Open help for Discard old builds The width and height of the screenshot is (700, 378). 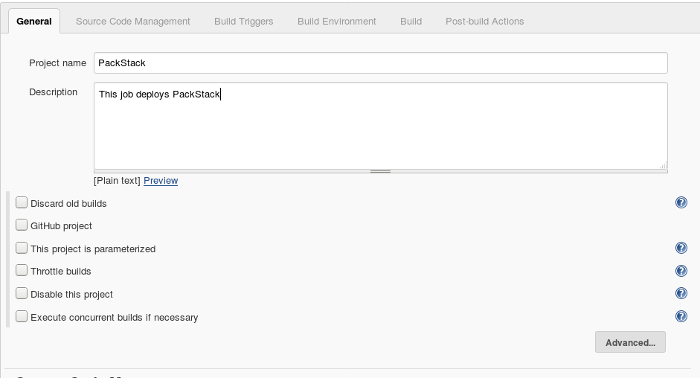681,203
